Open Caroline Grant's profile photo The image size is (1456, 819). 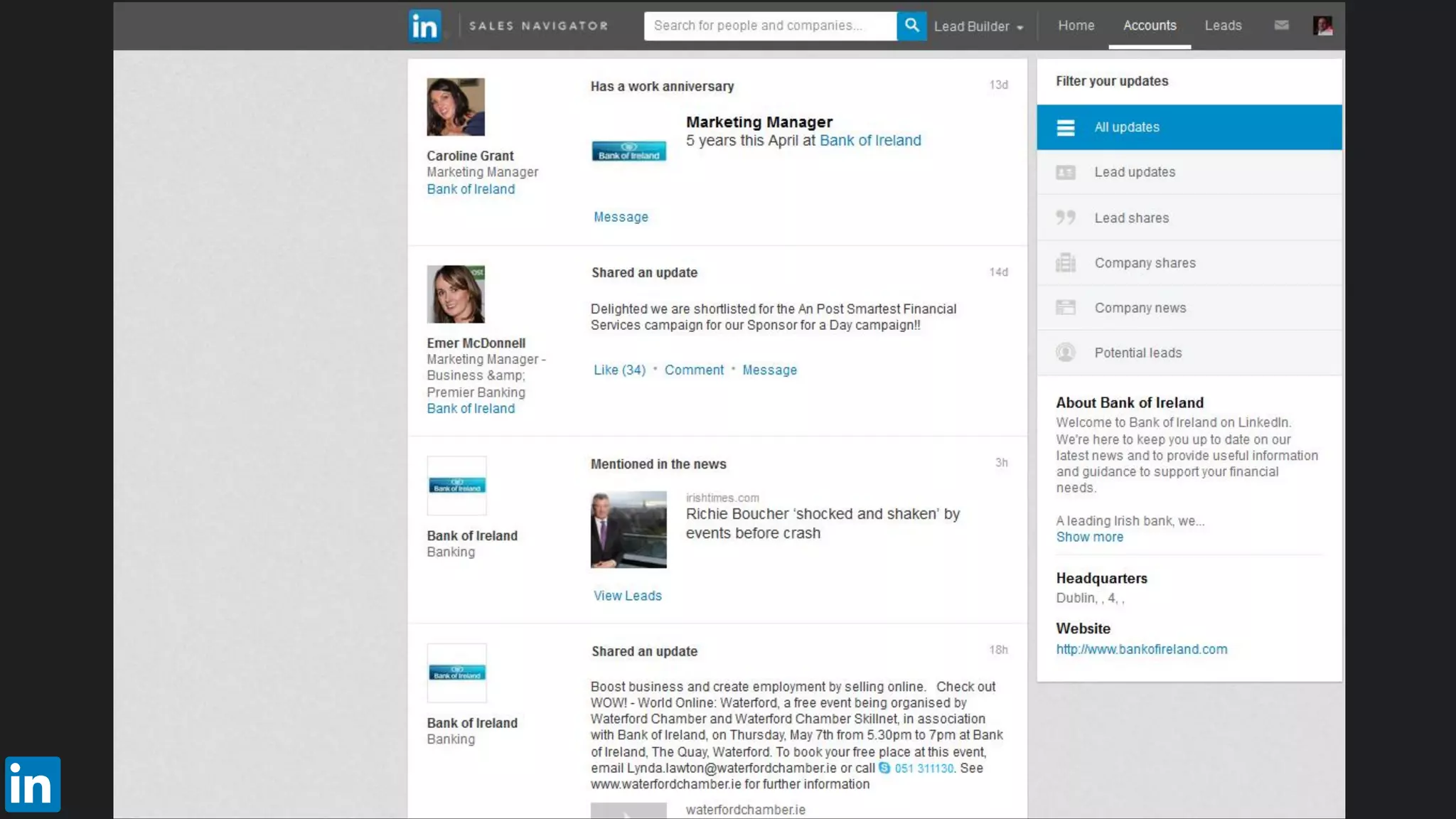click(456, 107)
